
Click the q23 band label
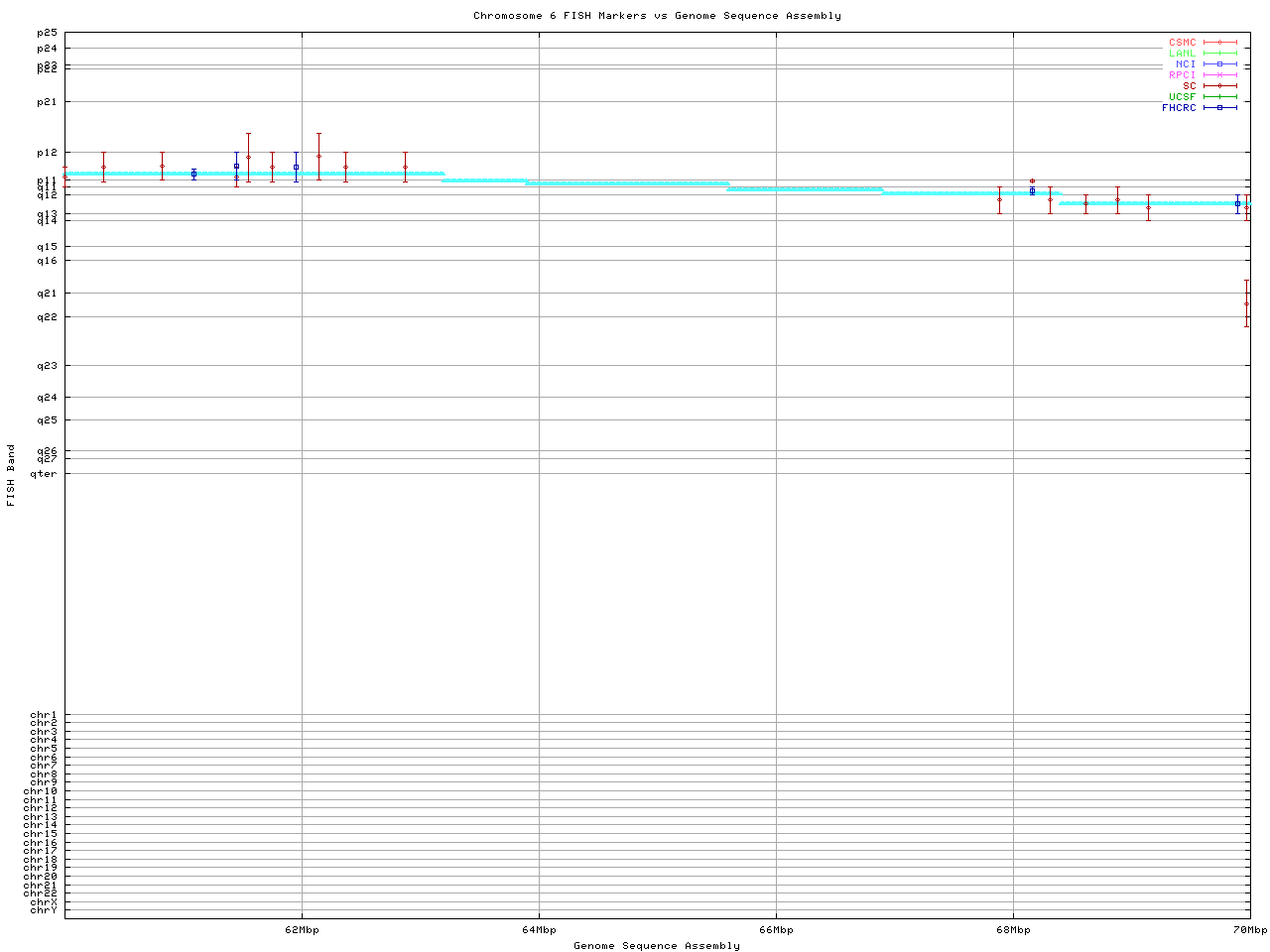[47, 366]
